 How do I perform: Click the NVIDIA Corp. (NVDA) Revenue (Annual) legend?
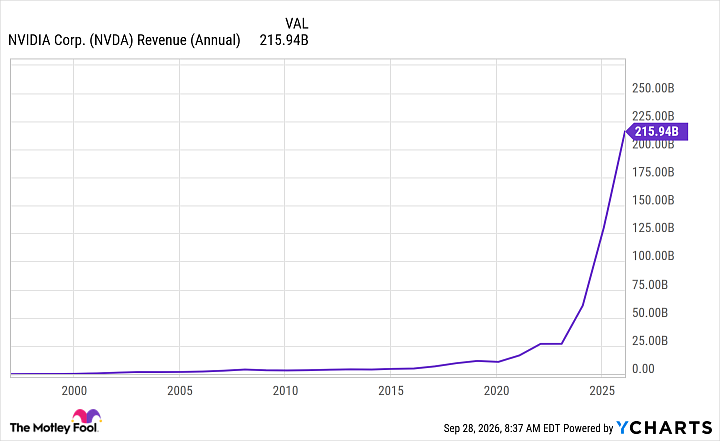pos(124,40)
